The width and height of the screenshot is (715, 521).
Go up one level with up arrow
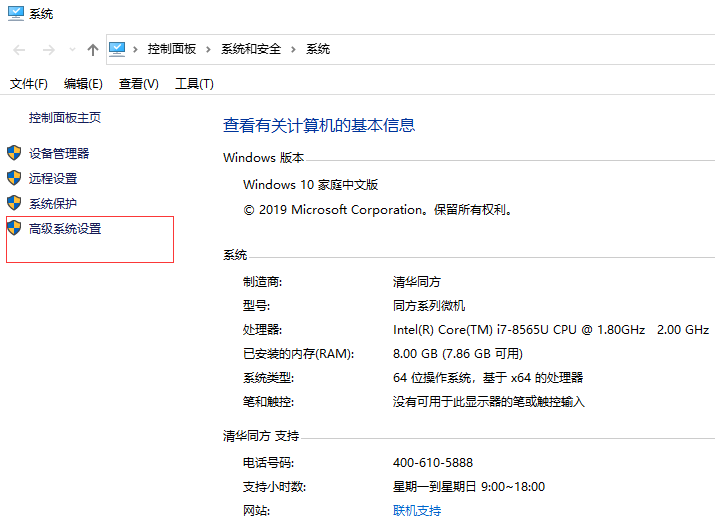click(93, 50)
